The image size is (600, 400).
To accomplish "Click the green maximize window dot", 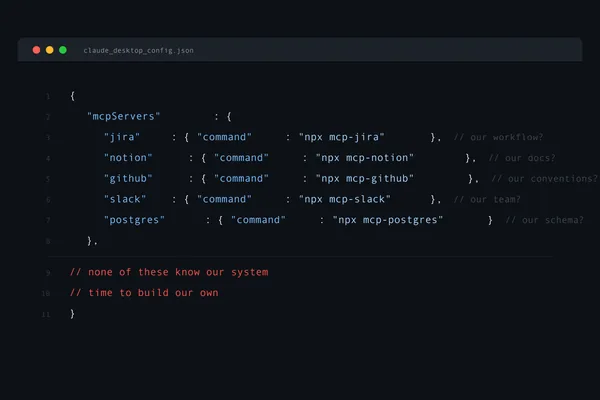I will click(x=63, y=50).
